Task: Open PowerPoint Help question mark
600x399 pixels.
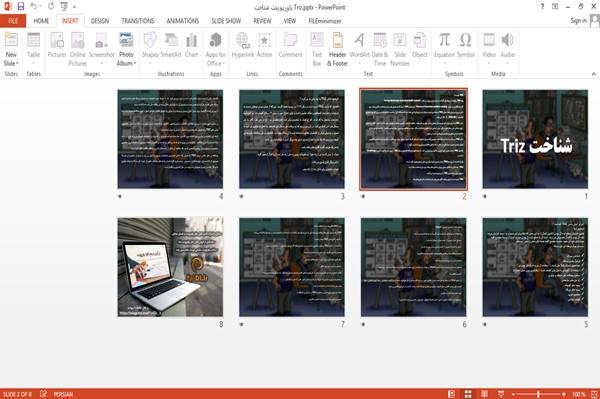Action: (x=542, y=7)
